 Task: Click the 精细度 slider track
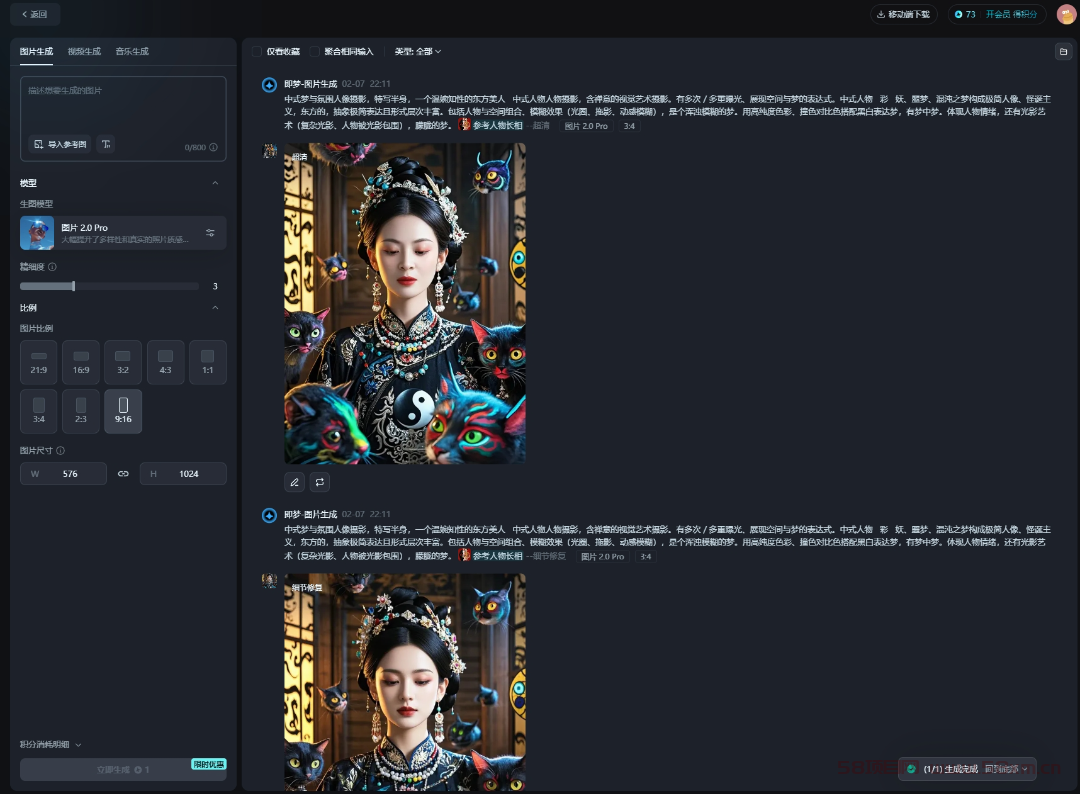[x=110, y=286]
